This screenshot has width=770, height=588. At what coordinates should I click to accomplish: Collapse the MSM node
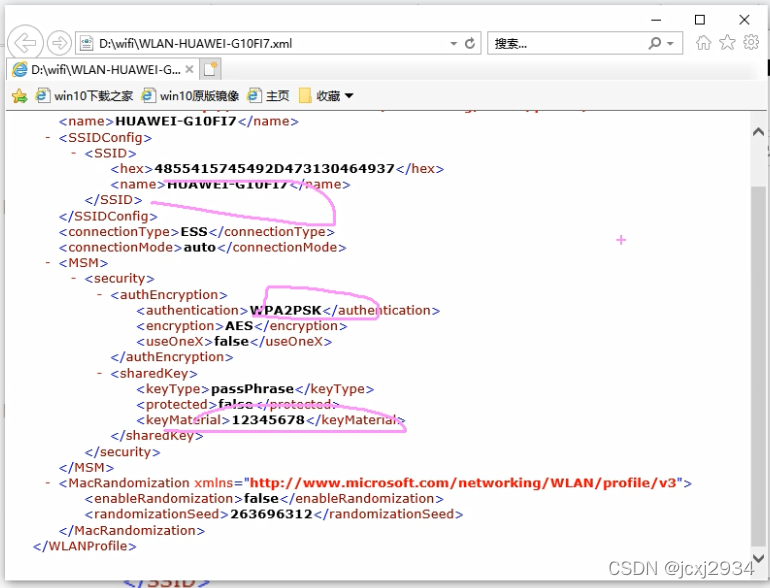(x=48, y=263)
